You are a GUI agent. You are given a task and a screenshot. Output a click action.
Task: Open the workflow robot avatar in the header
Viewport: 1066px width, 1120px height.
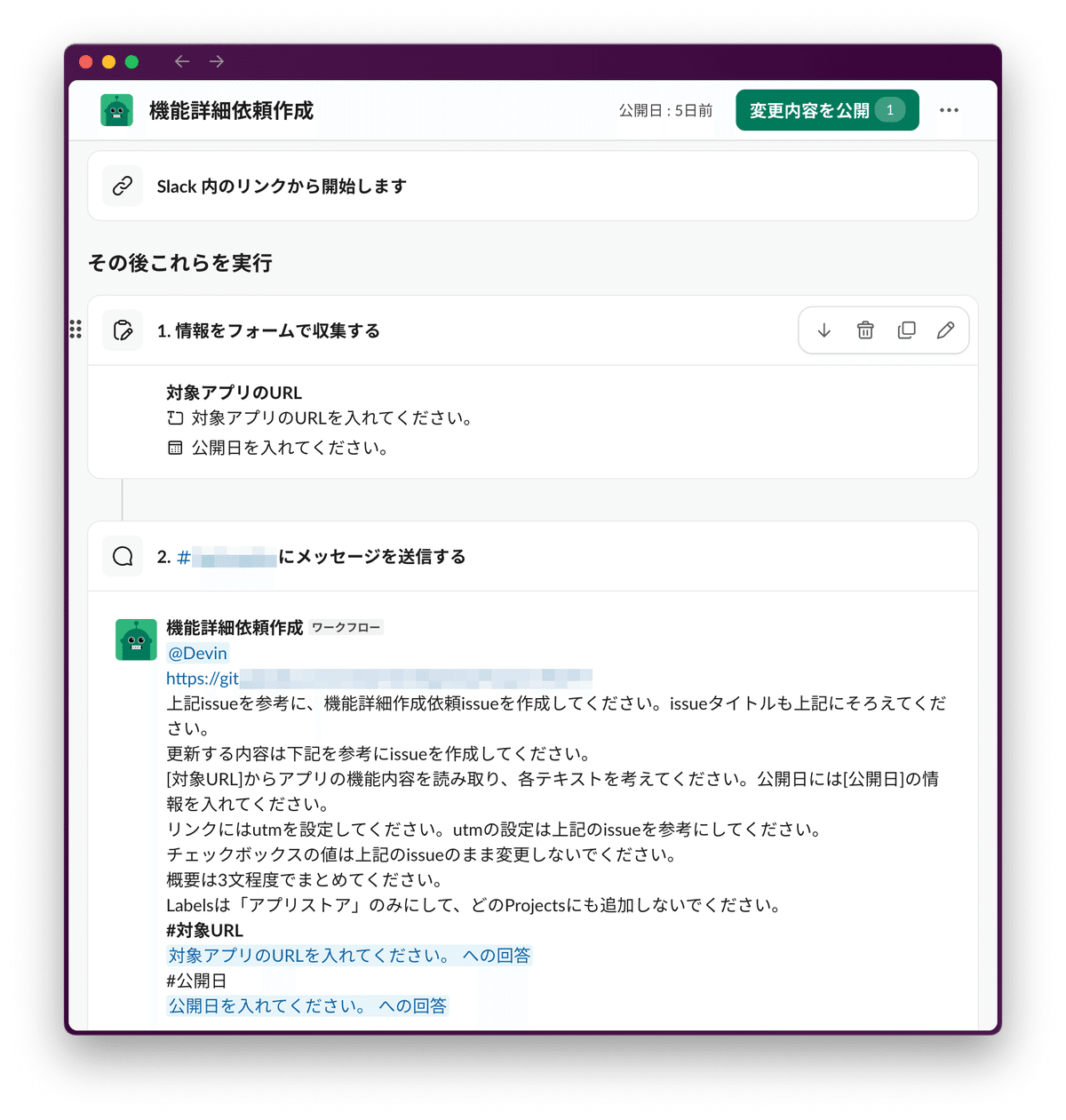click(116, 110)
